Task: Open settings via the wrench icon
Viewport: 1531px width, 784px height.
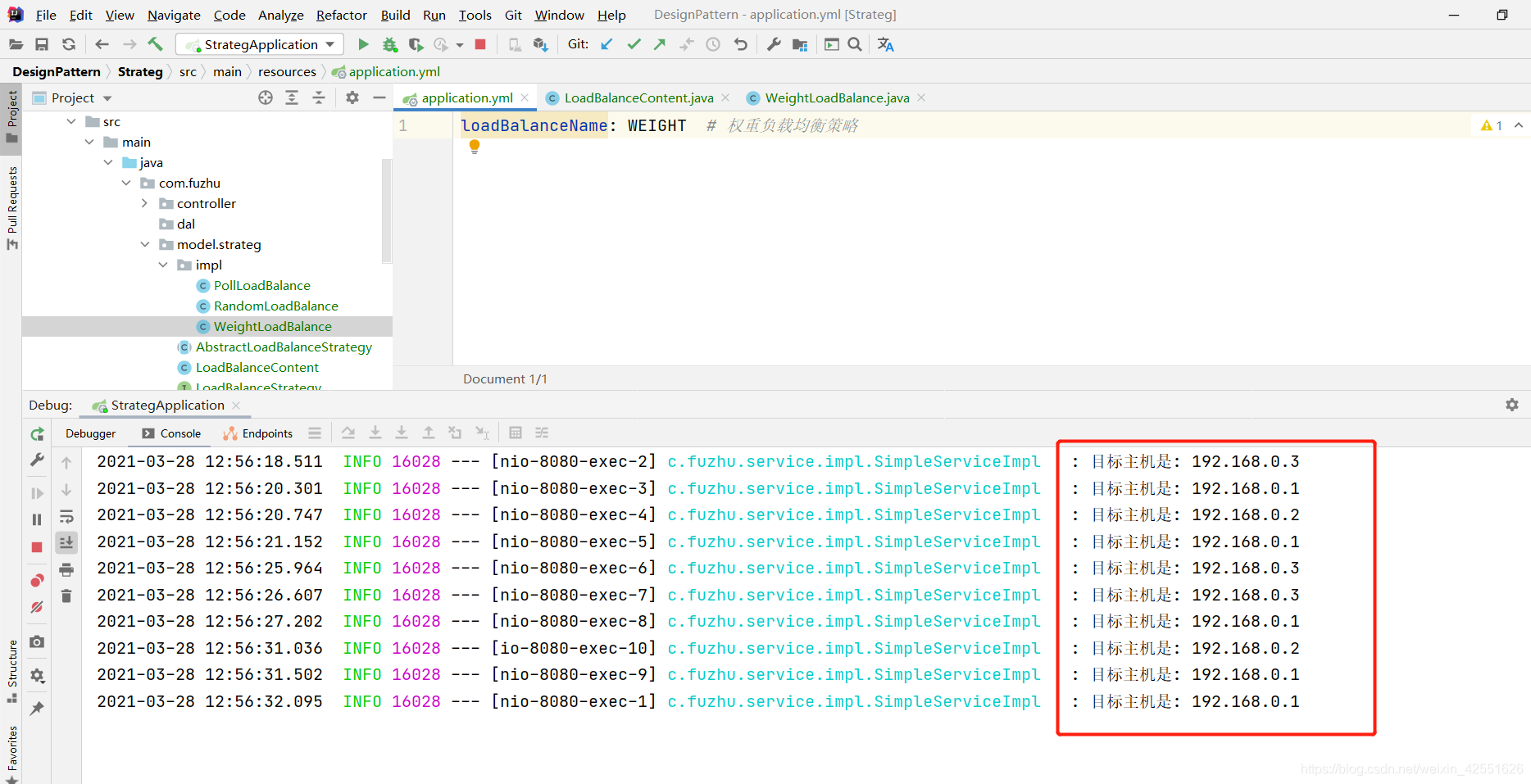Action: 773,44
